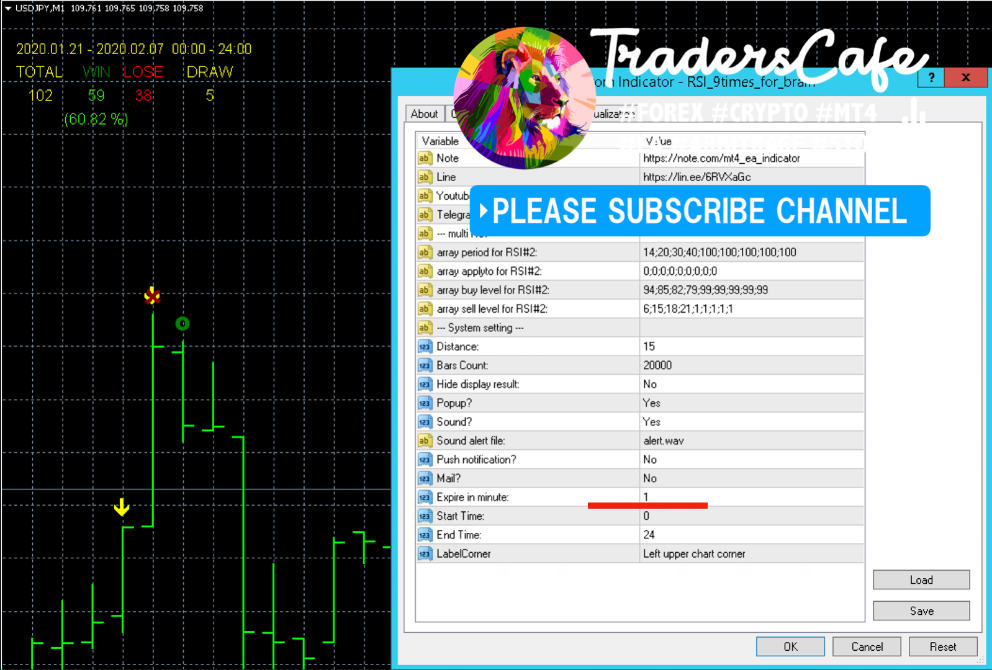Select the Left upper chart corner value
This screenshot has height=670, width=992.
(694, 554)
